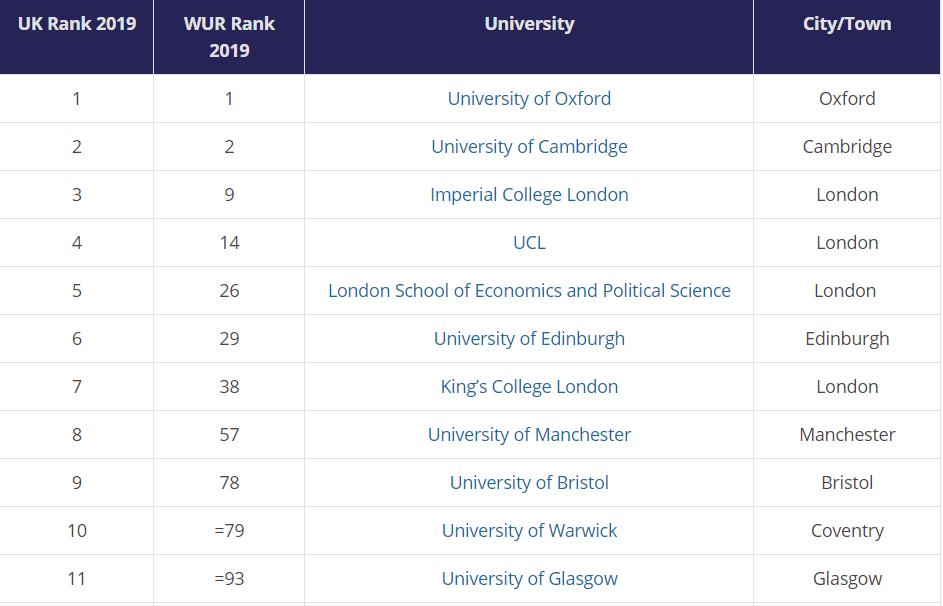This screenshot has height=606, width=943.
Task: Click the WUR Rank 2019 column header
Action: point(229,37)
